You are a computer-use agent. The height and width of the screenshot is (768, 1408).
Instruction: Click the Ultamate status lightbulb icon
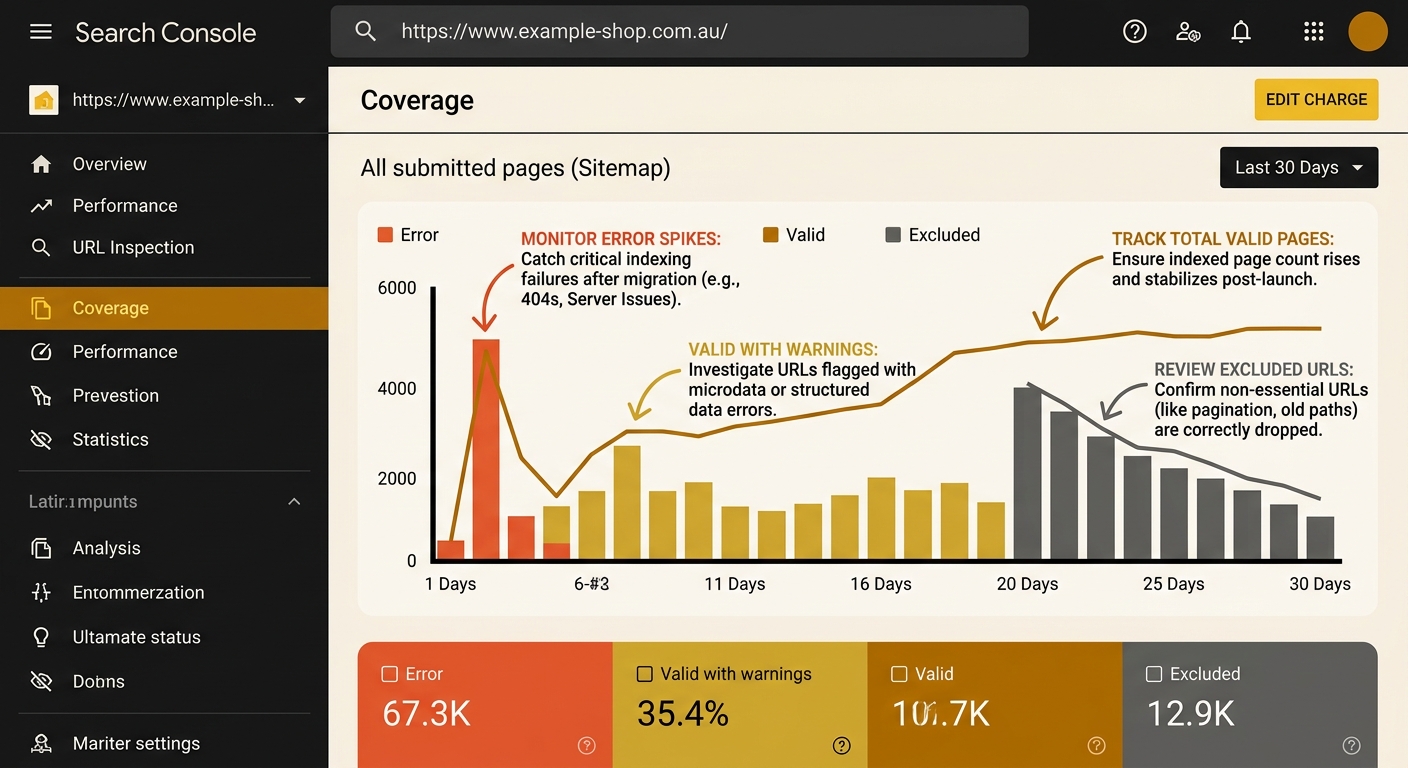coord(41,637)
